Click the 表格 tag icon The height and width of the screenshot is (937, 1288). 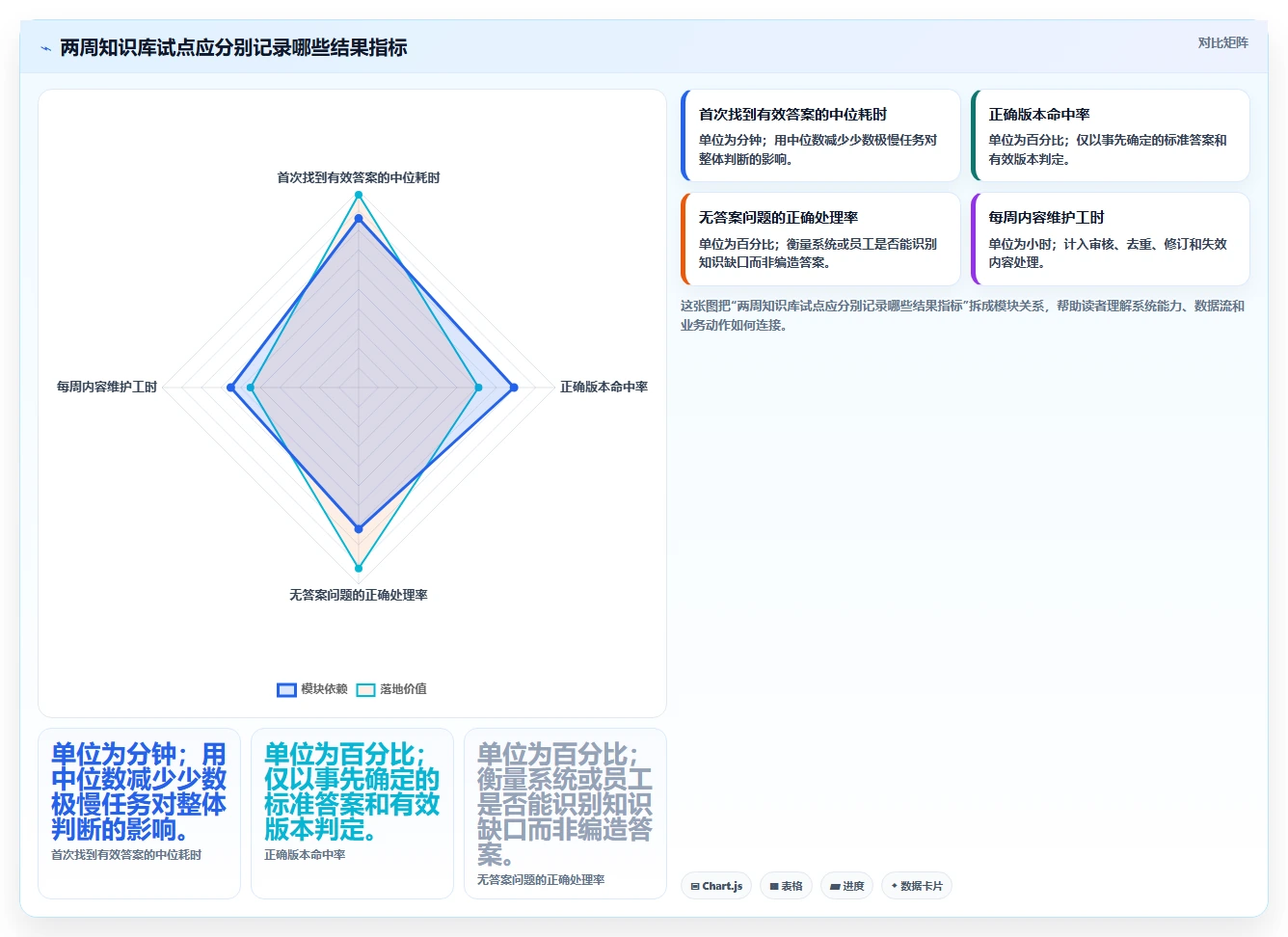(x=774, y=886)
